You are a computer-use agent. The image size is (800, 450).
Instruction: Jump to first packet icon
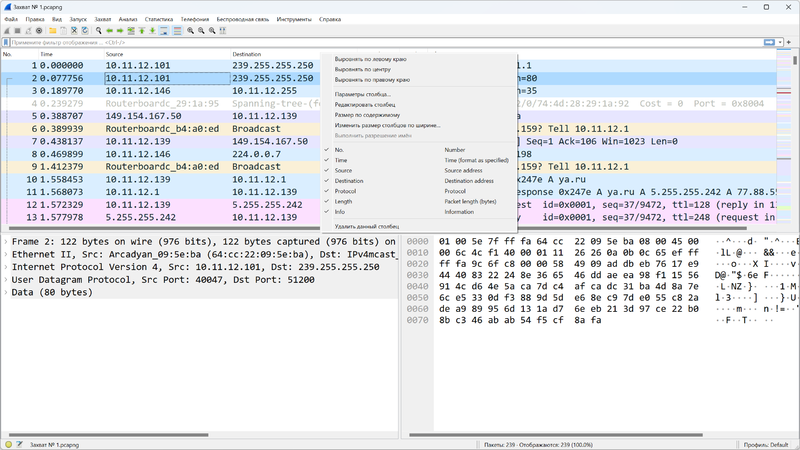pyautogui.click(x=142, y=31)
